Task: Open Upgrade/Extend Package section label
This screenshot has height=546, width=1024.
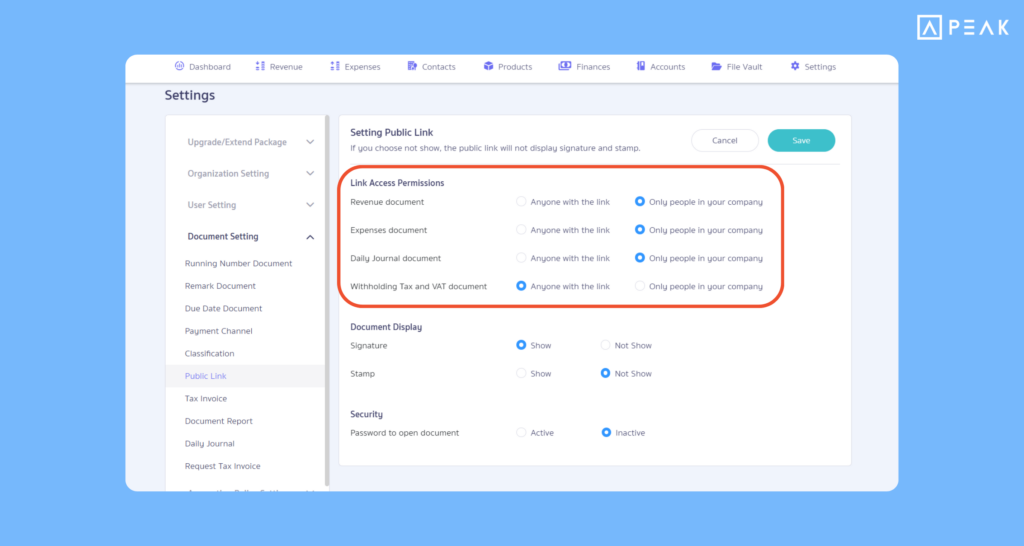Action: pos(237,142)
